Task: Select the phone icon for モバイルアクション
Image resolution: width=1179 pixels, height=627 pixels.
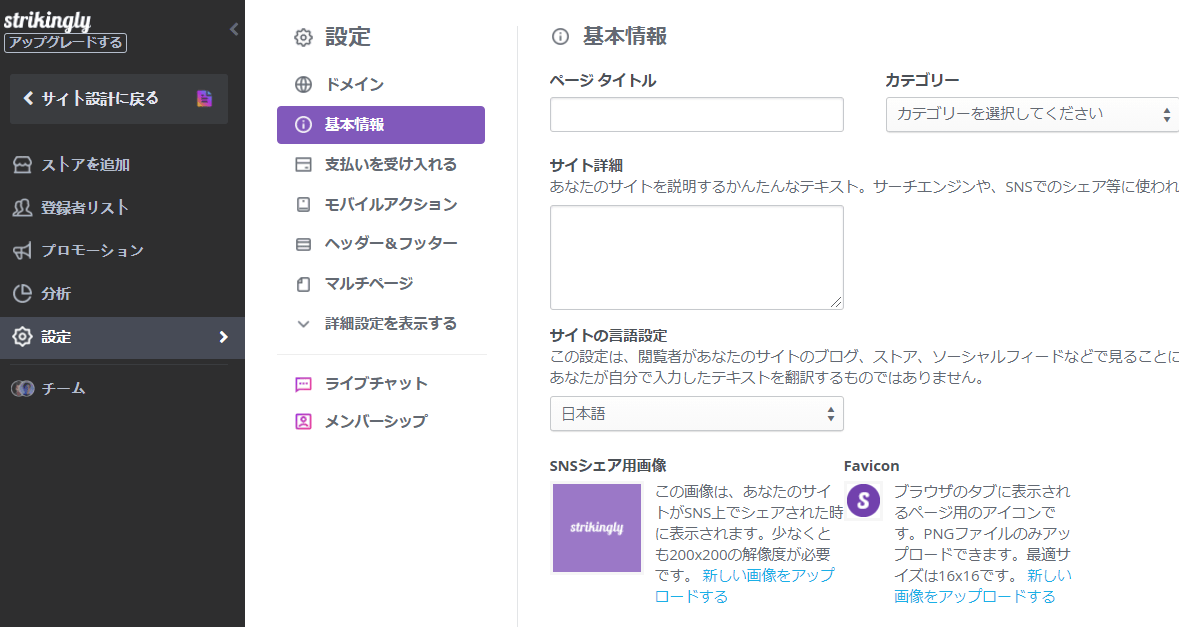Action: point(304,204)
